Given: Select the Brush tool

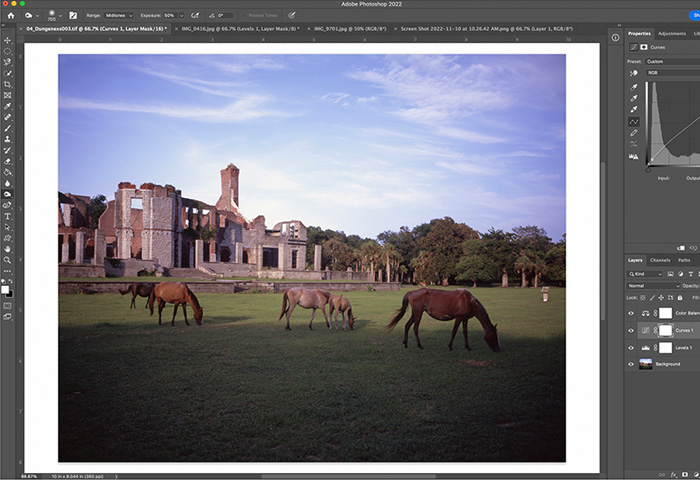Looking at the screenshot, I should pyautogui.click(x=8, y=128).
